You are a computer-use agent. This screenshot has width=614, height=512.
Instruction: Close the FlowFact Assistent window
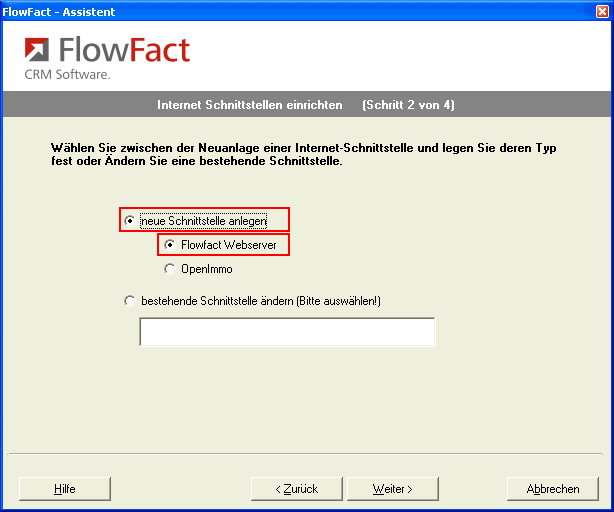tap(602, 12)
